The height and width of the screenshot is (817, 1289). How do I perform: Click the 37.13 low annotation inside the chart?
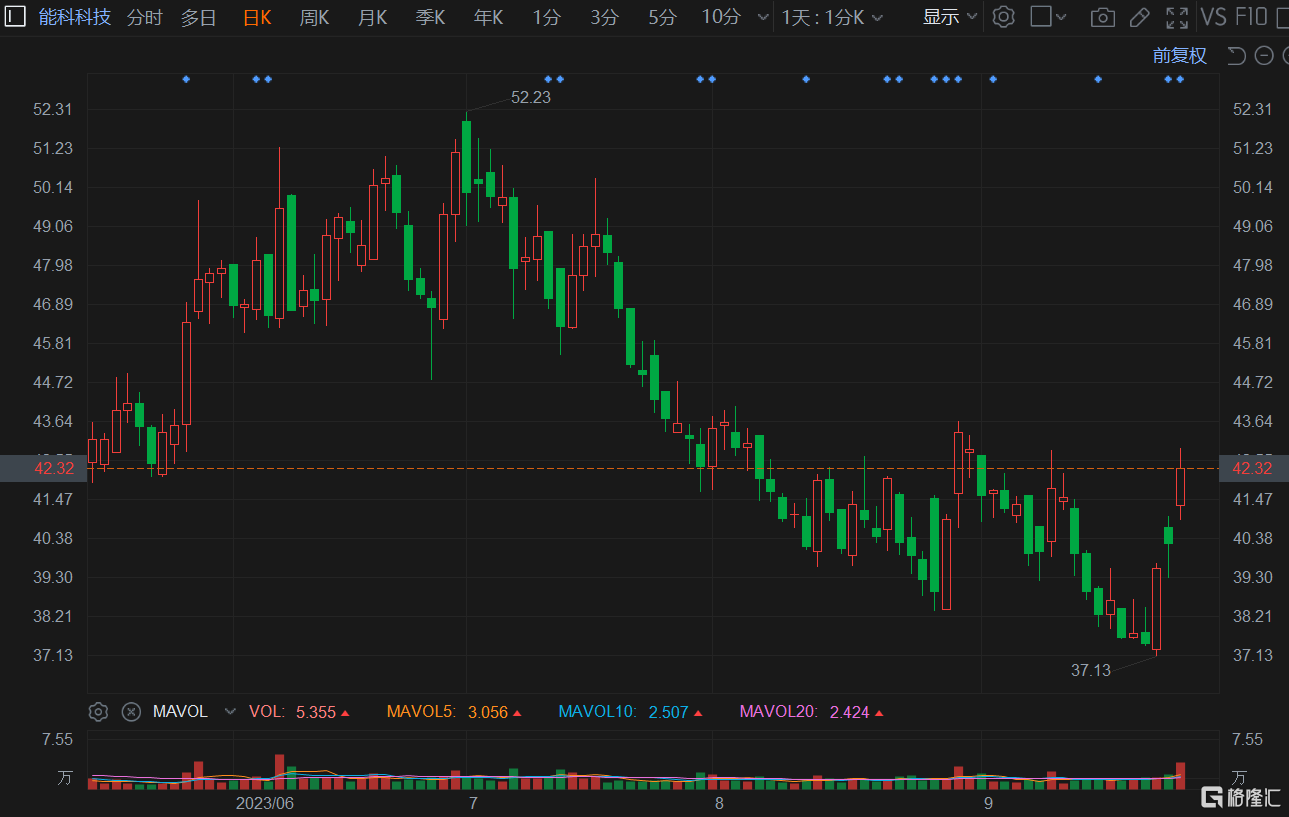tap(1091, 670)
